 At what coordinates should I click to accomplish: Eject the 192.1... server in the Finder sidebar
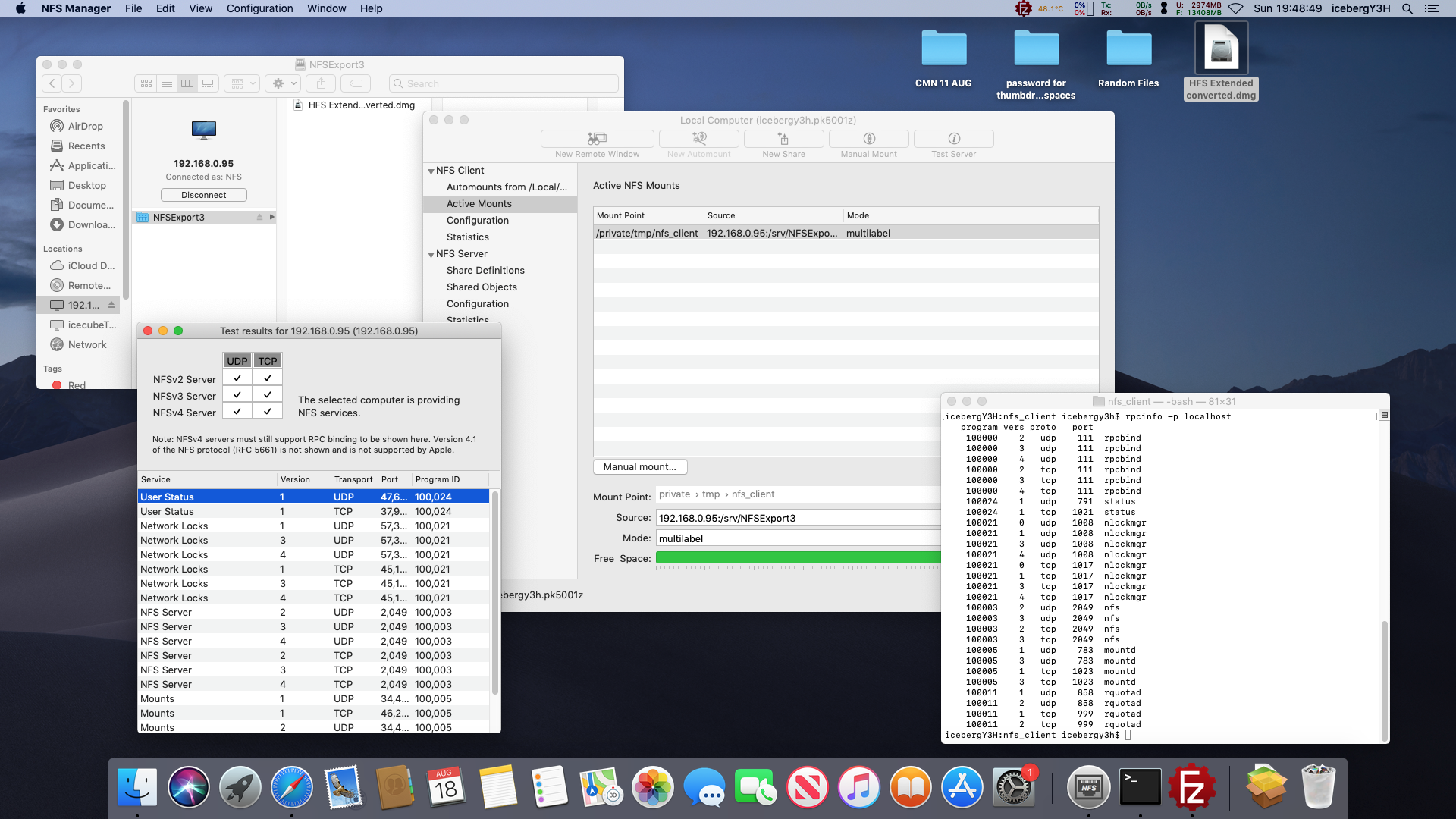[x=111, y=305]
